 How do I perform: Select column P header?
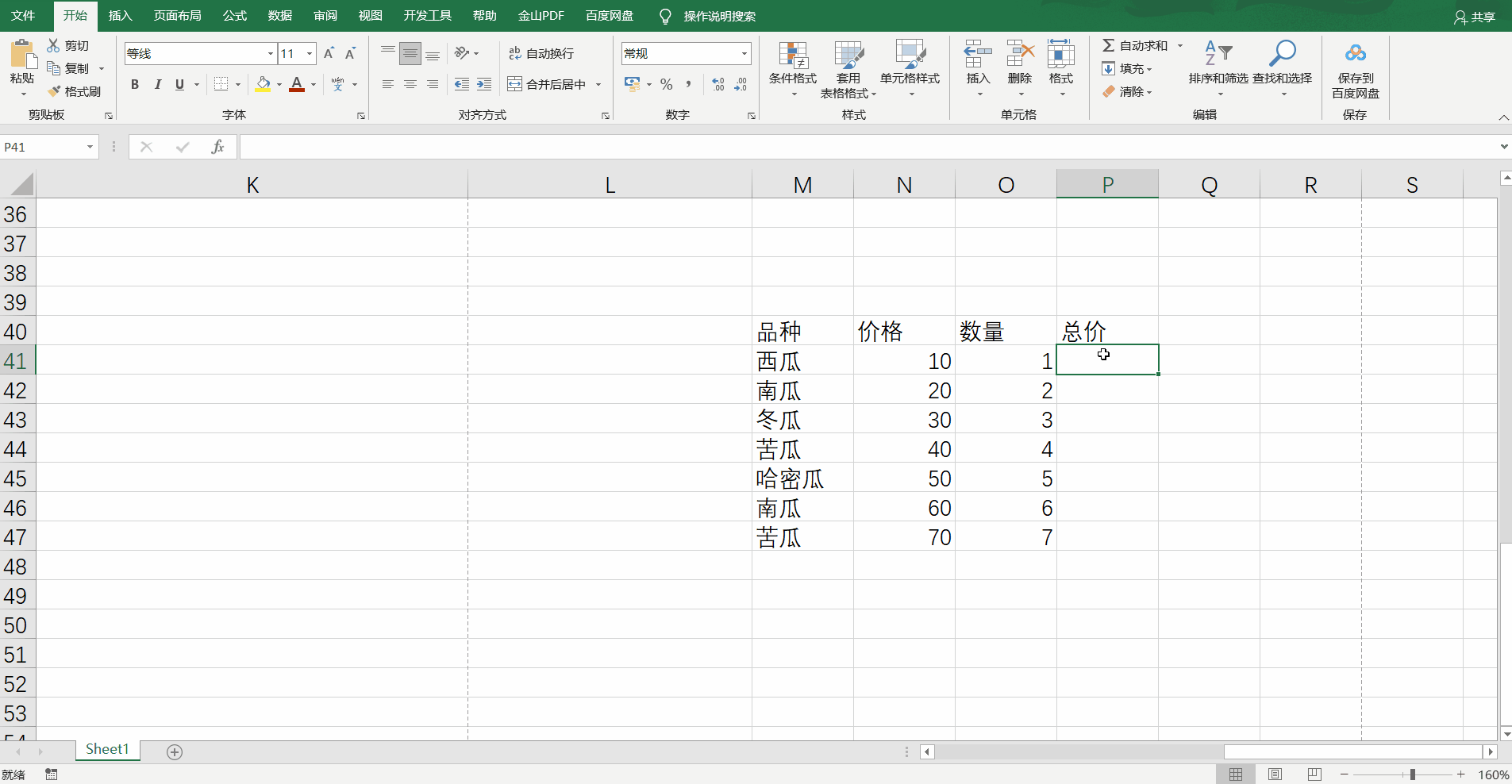tap(1107, 185)
